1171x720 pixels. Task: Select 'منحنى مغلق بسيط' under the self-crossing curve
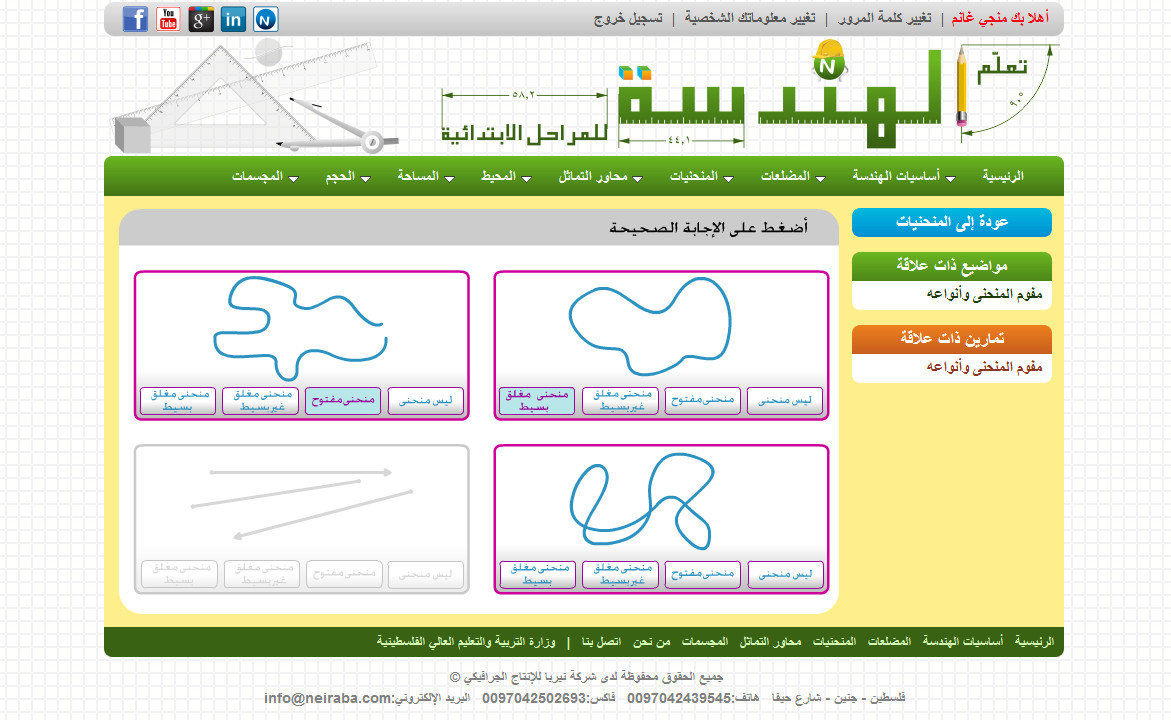[x=538, y=575]
